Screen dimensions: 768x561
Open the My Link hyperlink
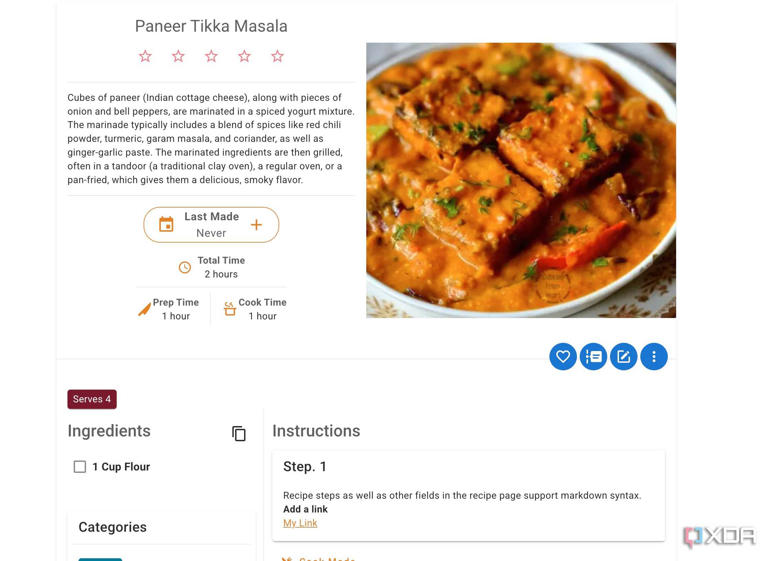pos(300,523)
